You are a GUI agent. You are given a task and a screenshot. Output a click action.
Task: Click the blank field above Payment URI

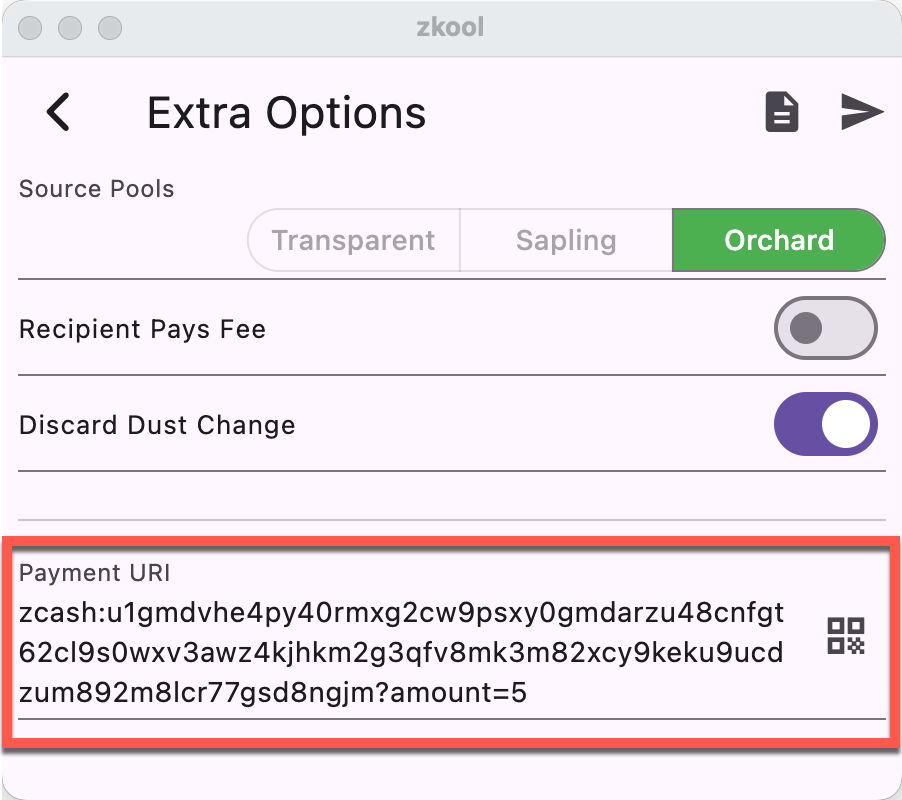tap(452, 496)
